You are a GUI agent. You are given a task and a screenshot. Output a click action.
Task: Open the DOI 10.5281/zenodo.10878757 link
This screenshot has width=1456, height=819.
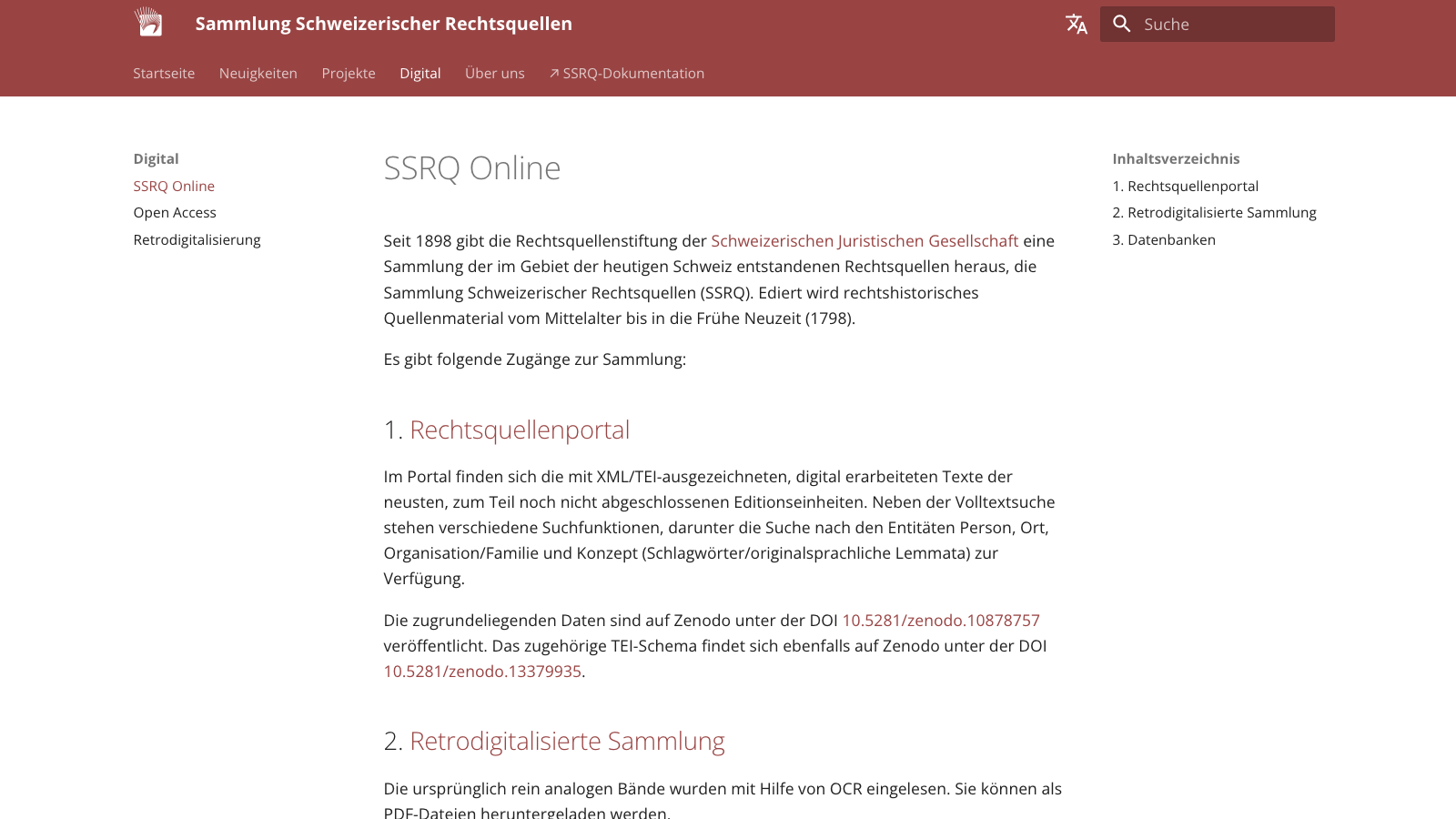click(941, 620)
